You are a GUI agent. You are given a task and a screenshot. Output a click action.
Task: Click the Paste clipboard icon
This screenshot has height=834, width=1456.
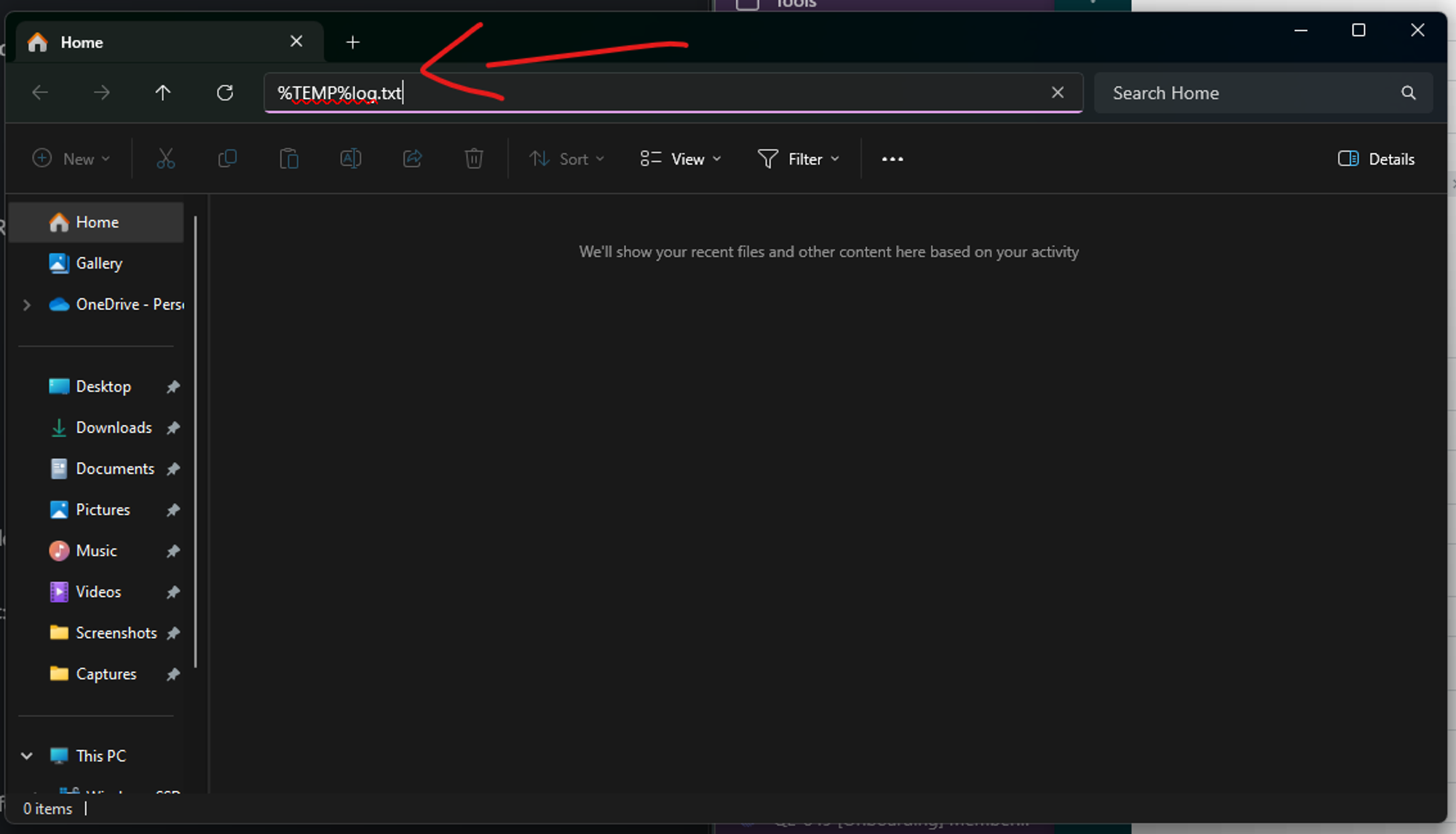289,159
